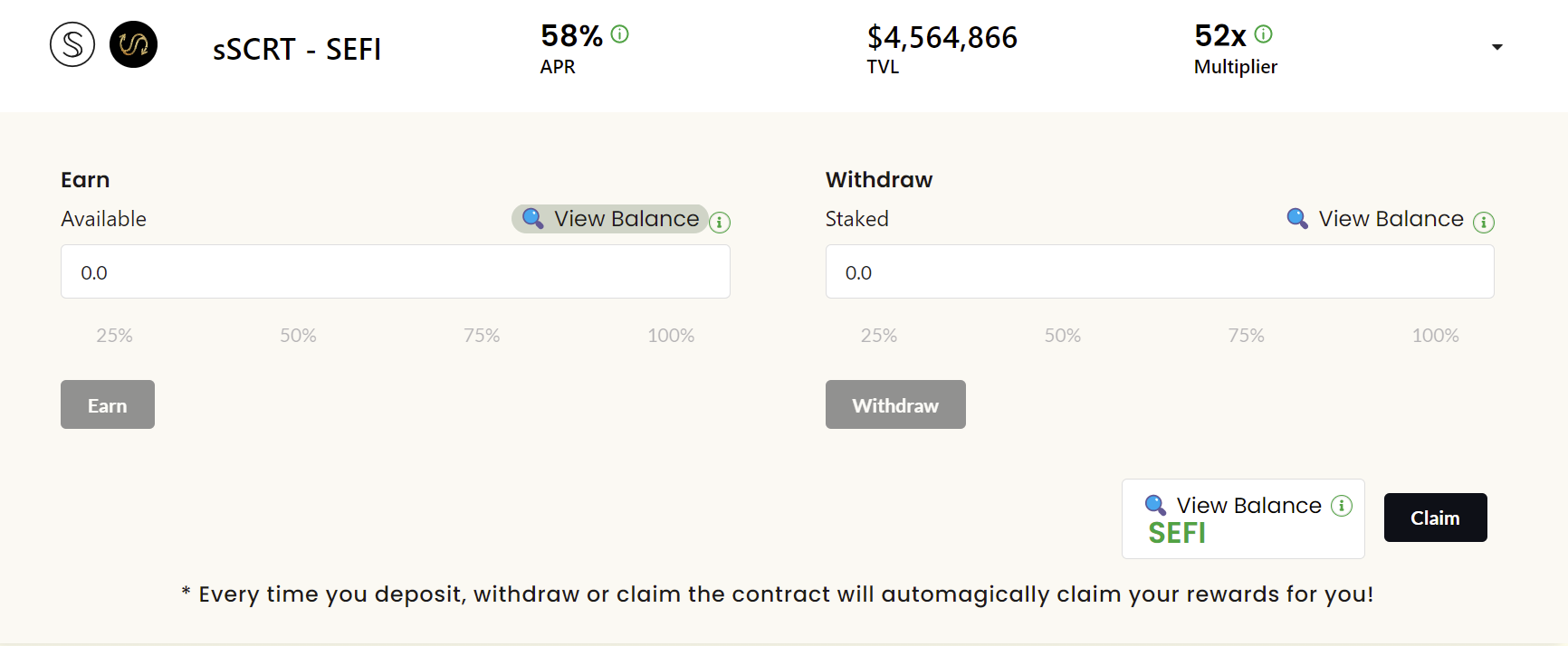The height and width of the screenshot is (646, 1568).
Task: Click the Earn amount input field
Action: pyautogui.click(x=396, y=272)
